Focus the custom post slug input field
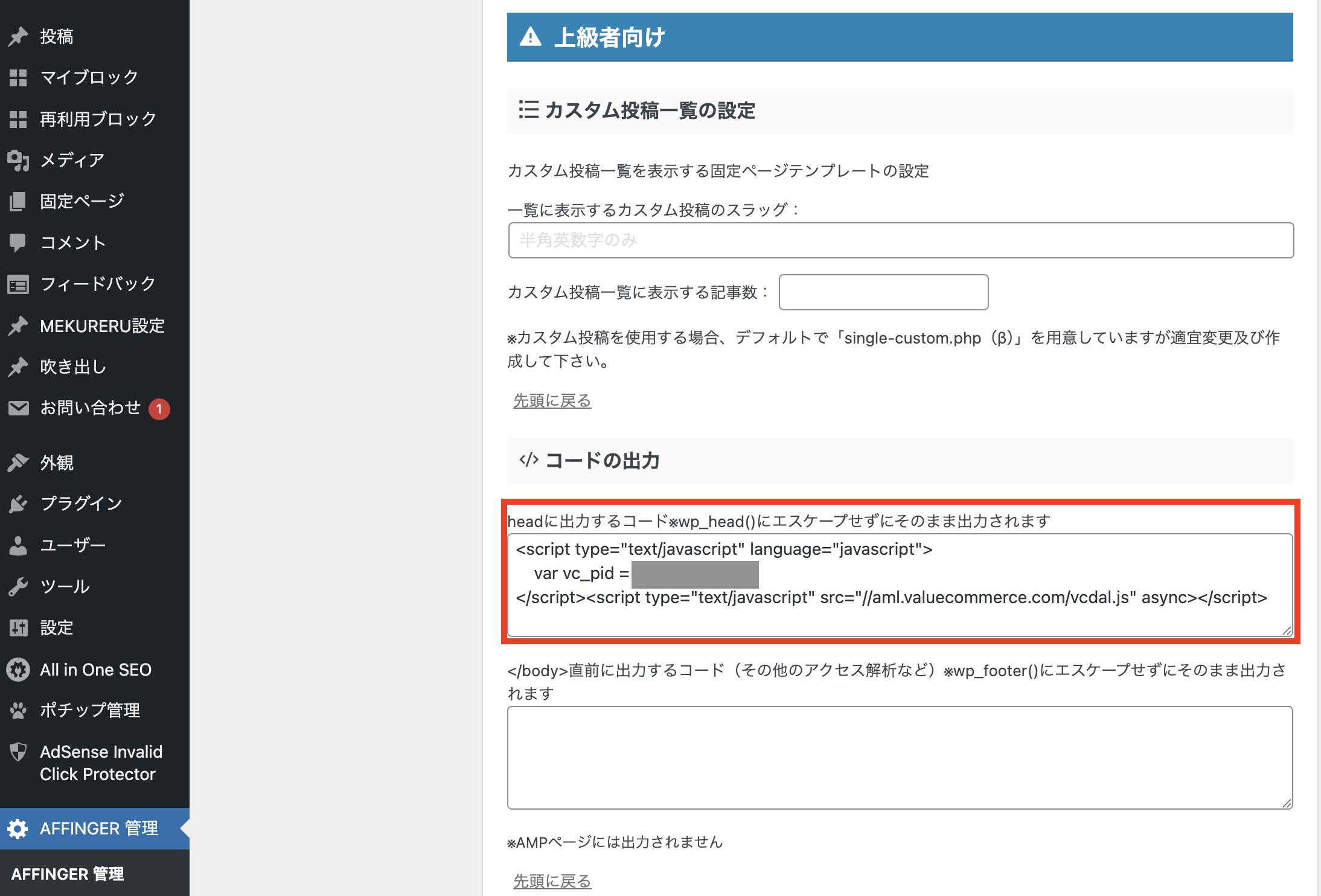1321x896 pixels. coord(900,240)
